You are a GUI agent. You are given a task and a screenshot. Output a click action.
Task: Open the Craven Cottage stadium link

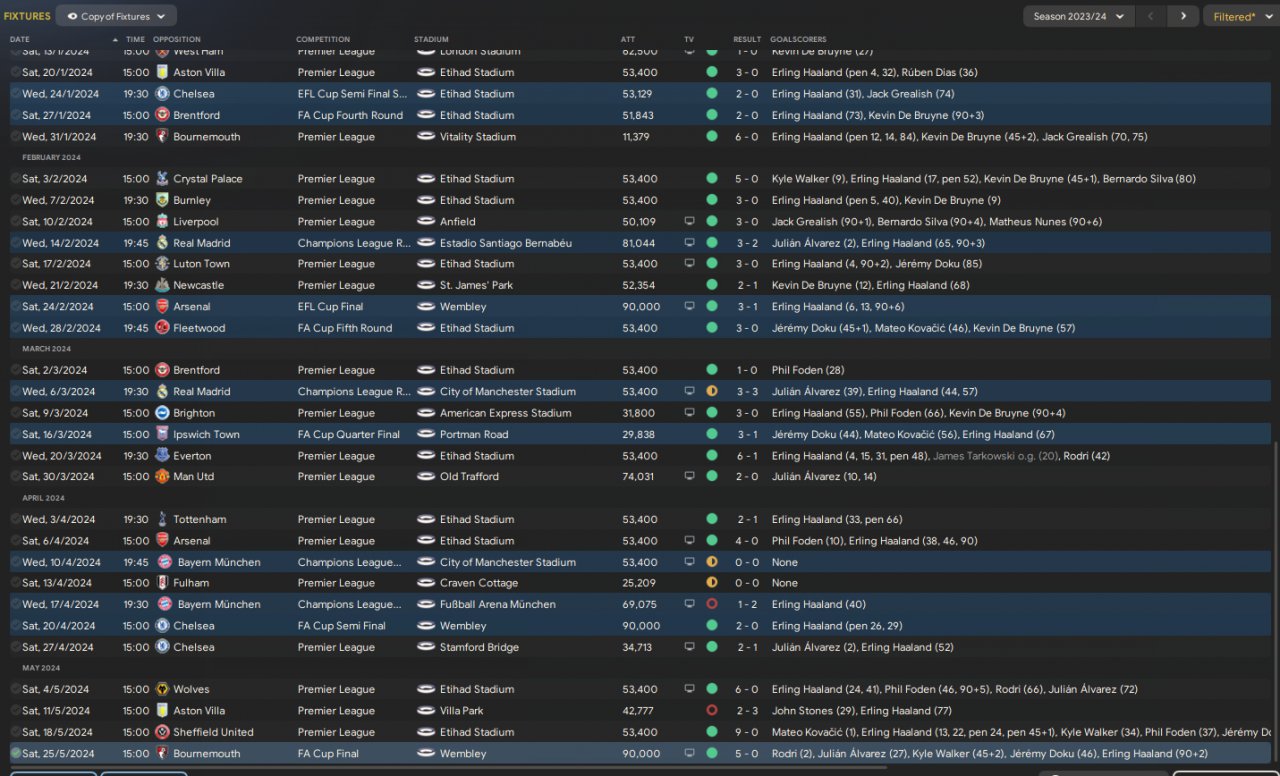click(x=477, y=583)
